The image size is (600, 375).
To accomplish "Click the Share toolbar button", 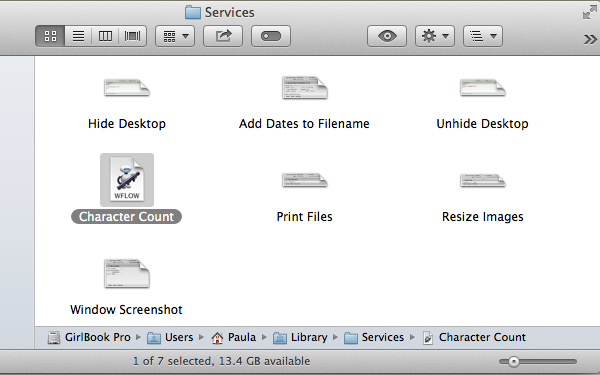I will [x=223, y=36].
